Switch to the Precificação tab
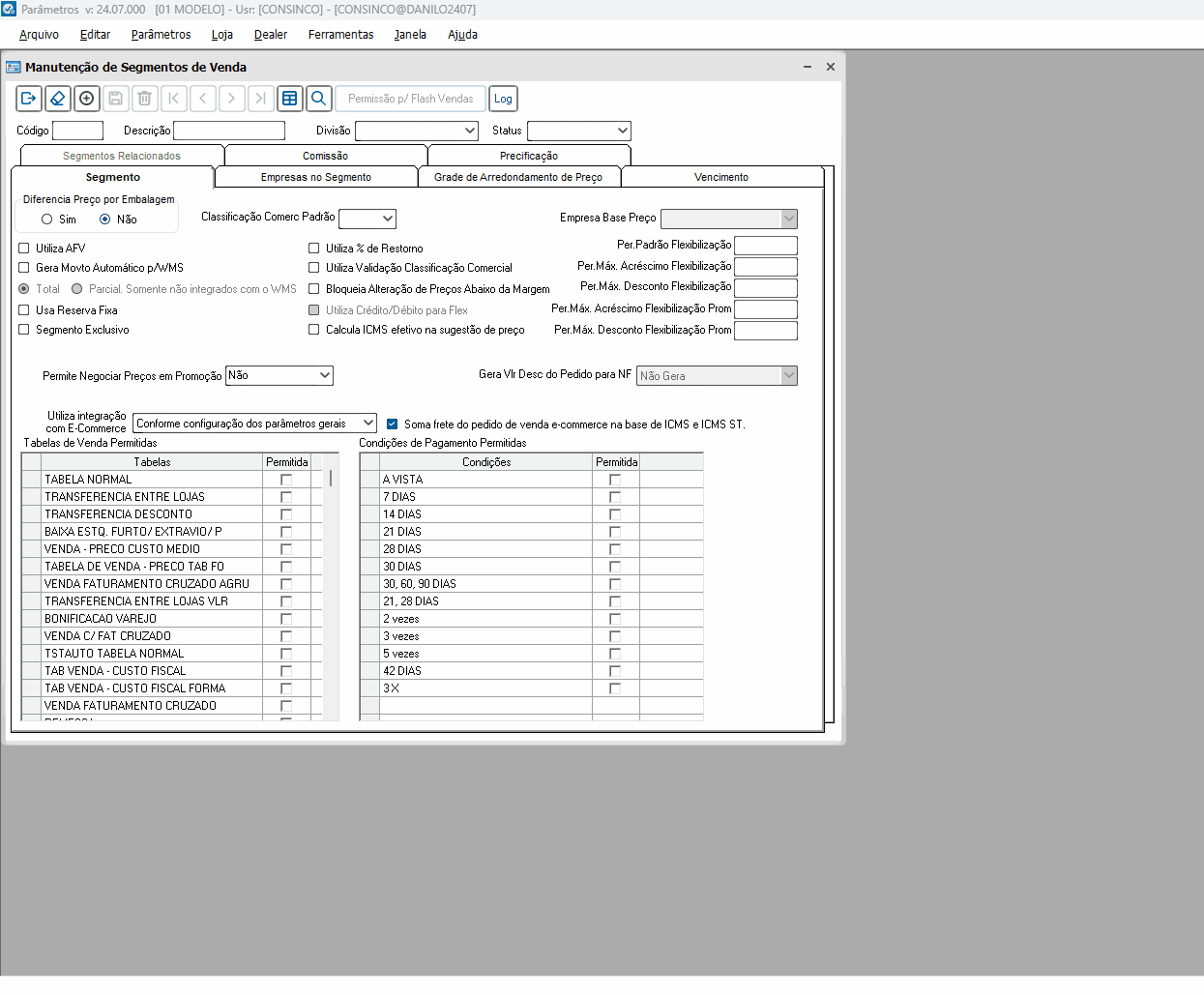The height and width of the screenshot is (995, 1204). pos(529,156)
